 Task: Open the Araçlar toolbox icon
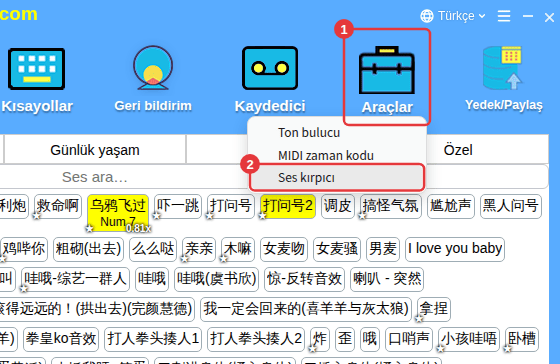pyautogui.click(x=387, y=70)
